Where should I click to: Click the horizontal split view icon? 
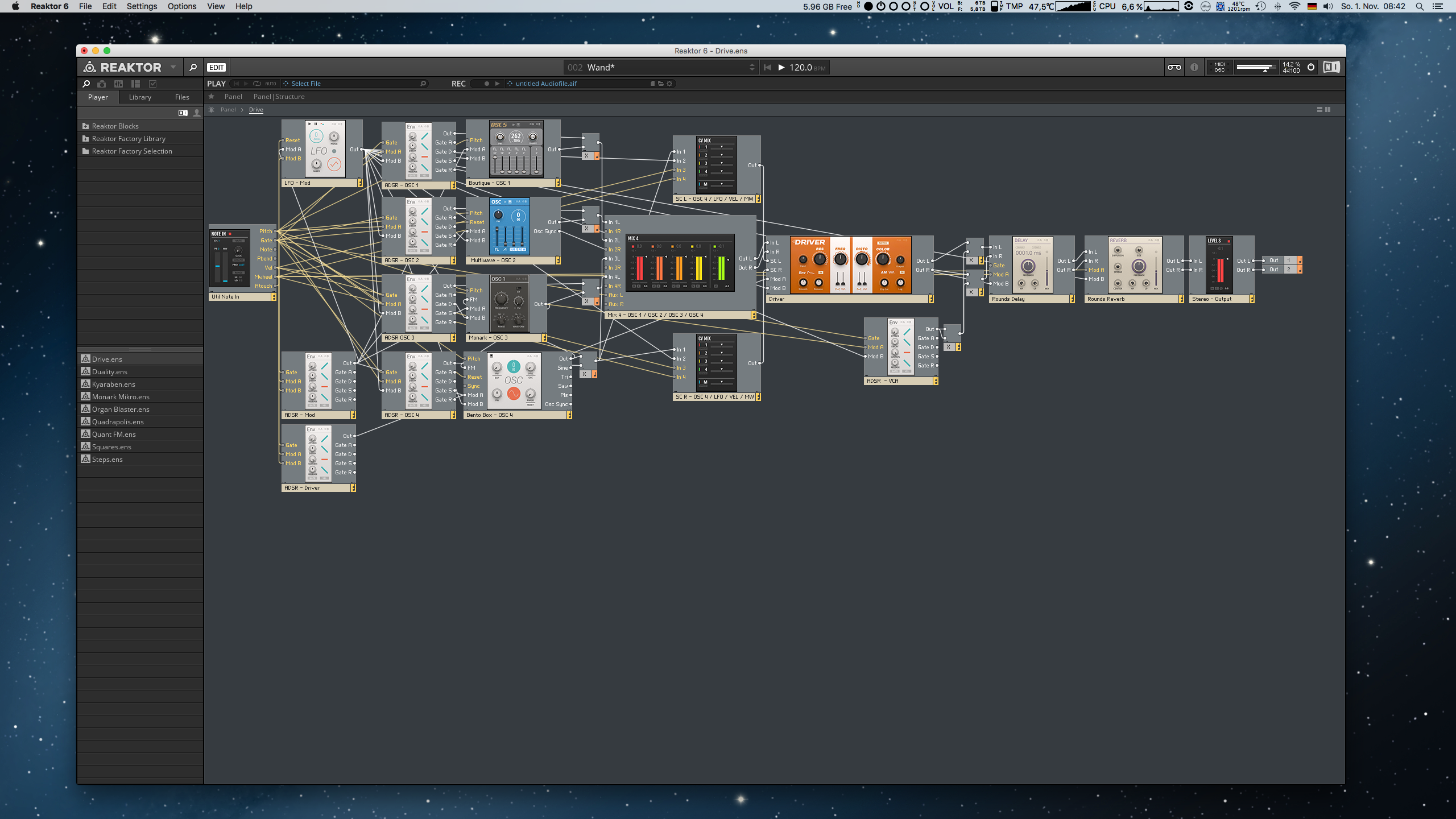pos(1319,110)
